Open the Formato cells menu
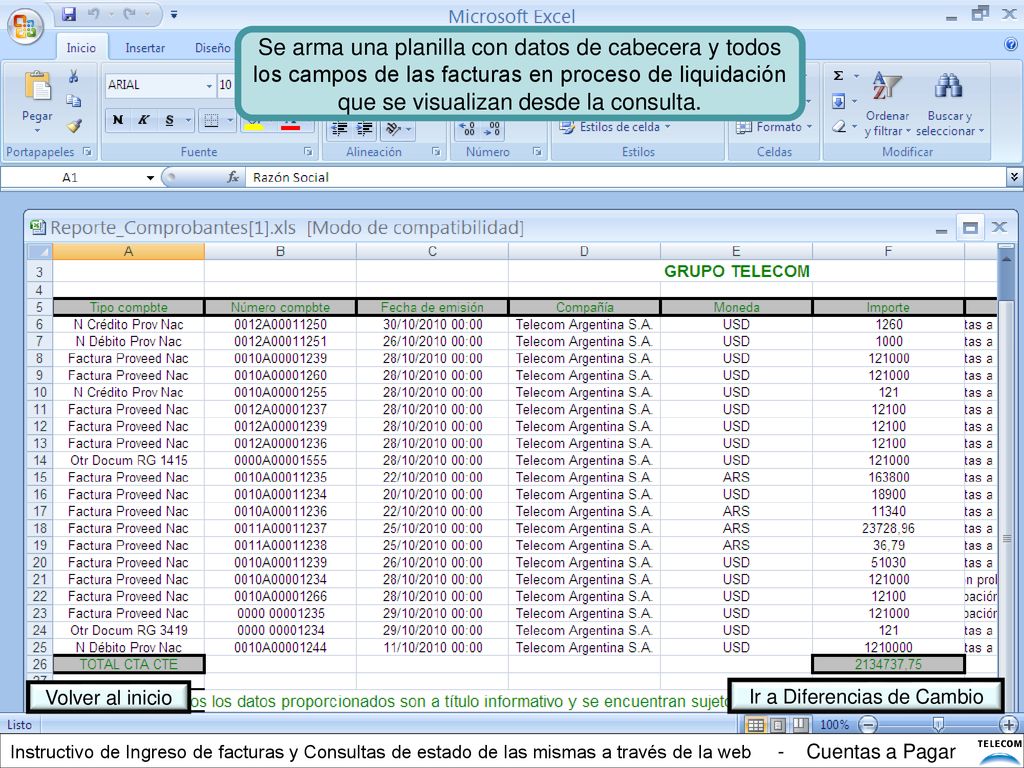 pyautogui.click(x=775, y=127)
